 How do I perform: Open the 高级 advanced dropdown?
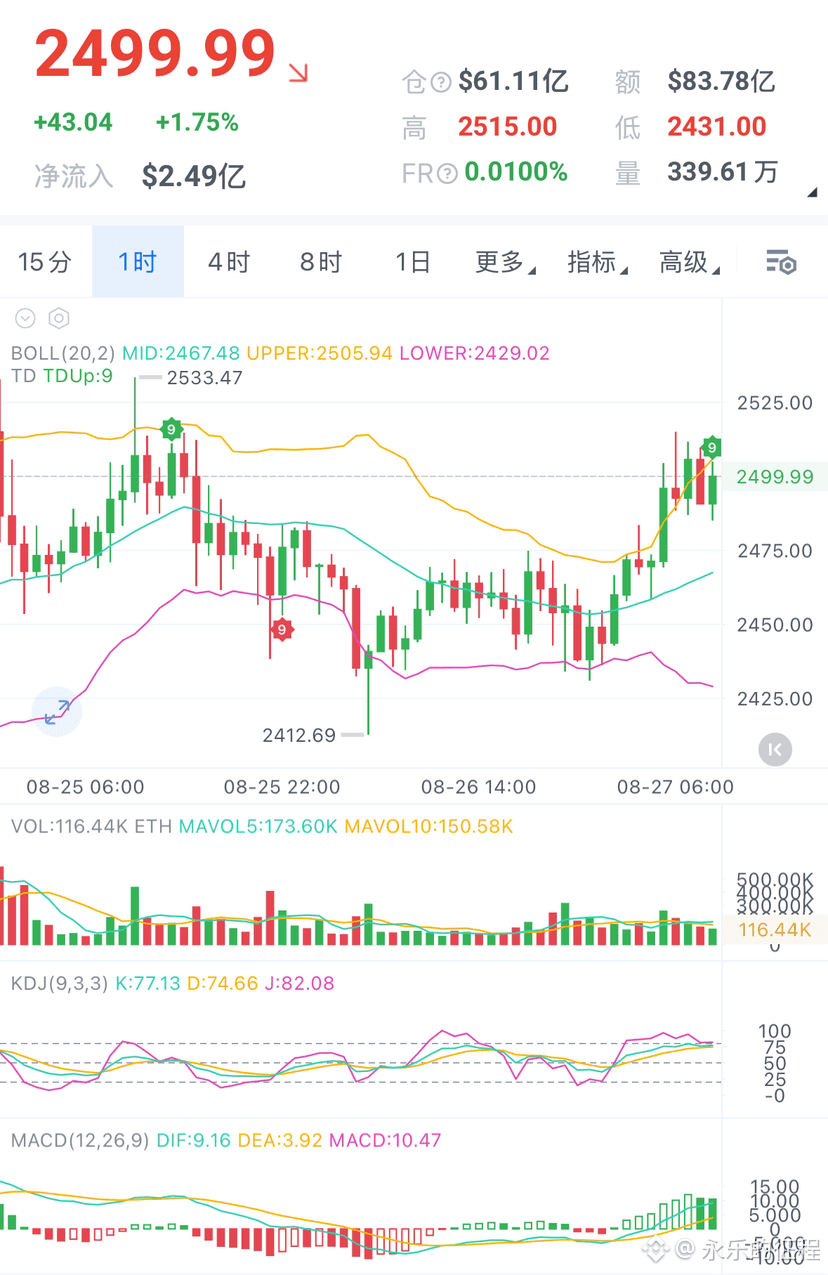pos(689,263)
